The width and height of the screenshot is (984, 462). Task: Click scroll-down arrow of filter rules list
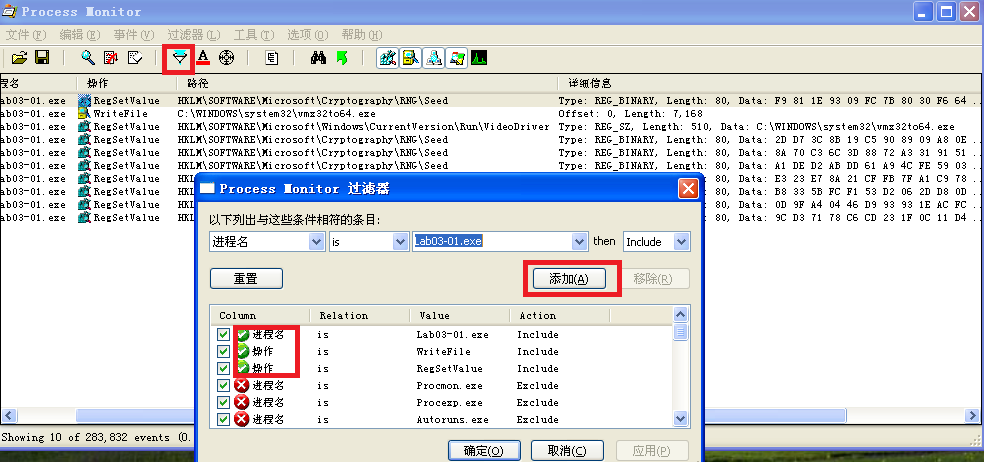click(x=681, y=418)
